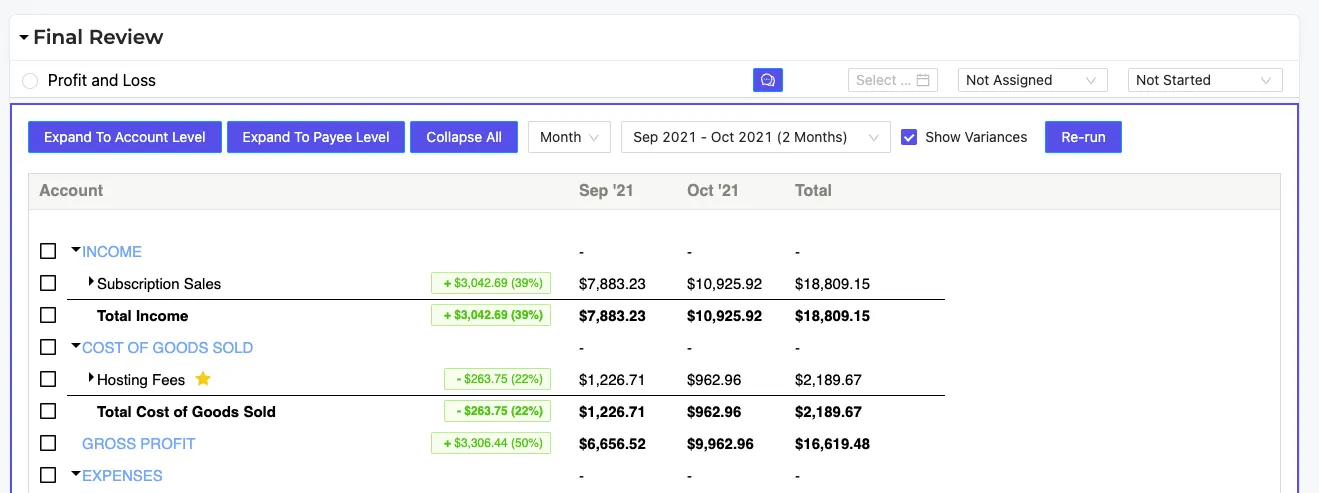
Task: Open the Month period dropdown
Action: (x=569, y=137)
